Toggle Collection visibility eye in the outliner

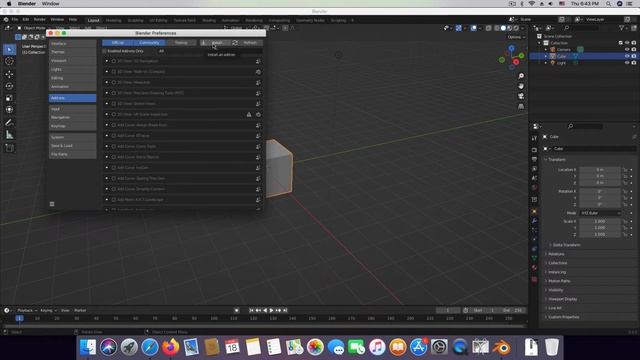point(627,43)
